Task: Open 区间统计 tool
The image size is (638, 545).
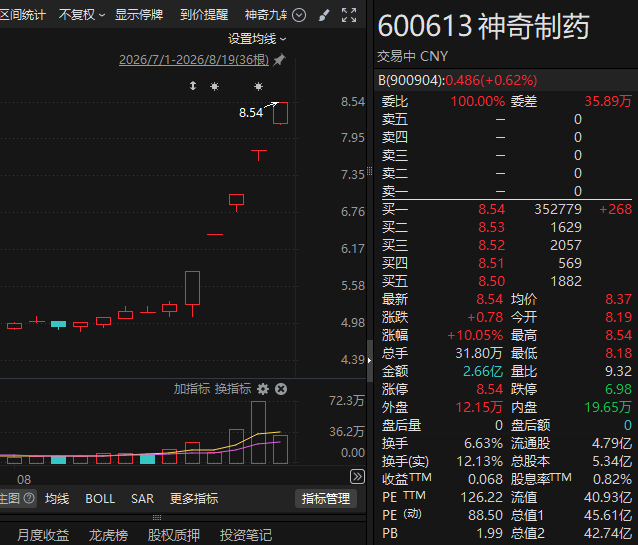Action: pyautogui.click(x=23, y=15)
